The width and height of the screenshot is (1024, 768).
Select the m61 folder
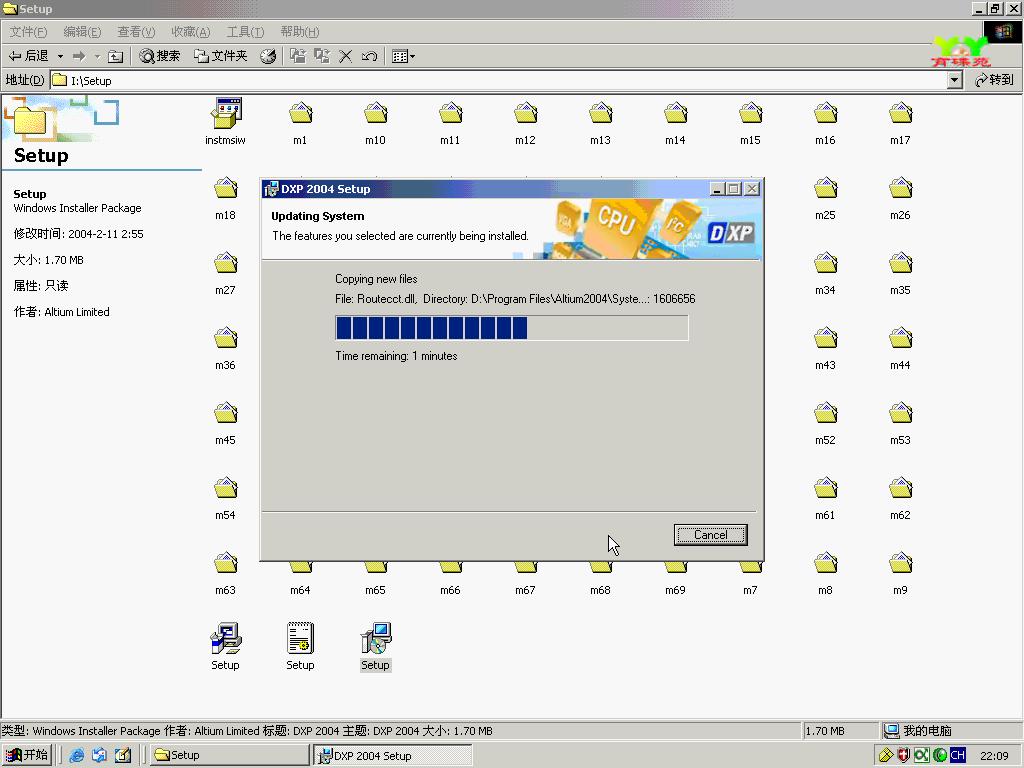pyautogui.click(x=825, y=498)
